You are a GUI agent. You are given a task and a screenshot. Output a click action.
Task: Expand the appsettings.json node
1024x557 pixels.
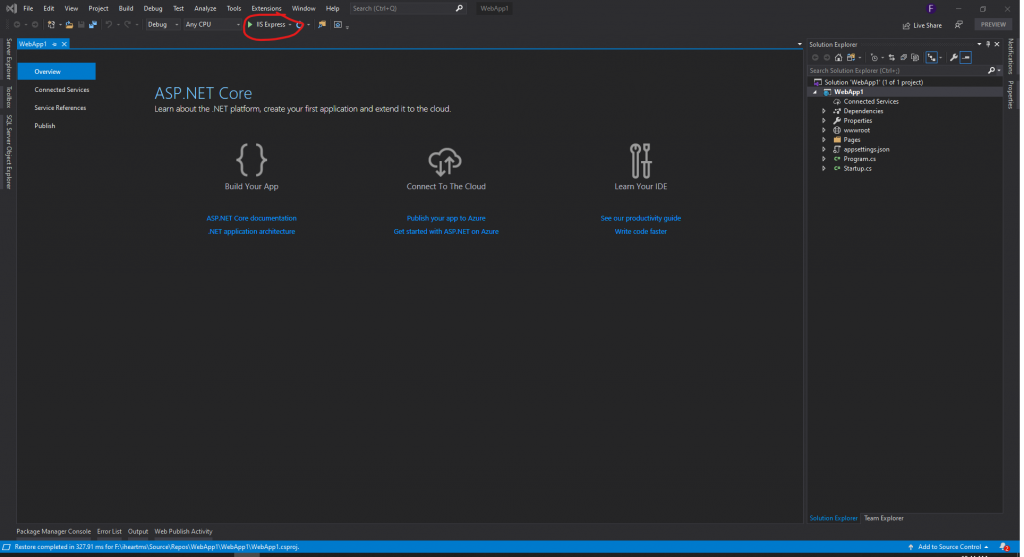tap(824, 150)
